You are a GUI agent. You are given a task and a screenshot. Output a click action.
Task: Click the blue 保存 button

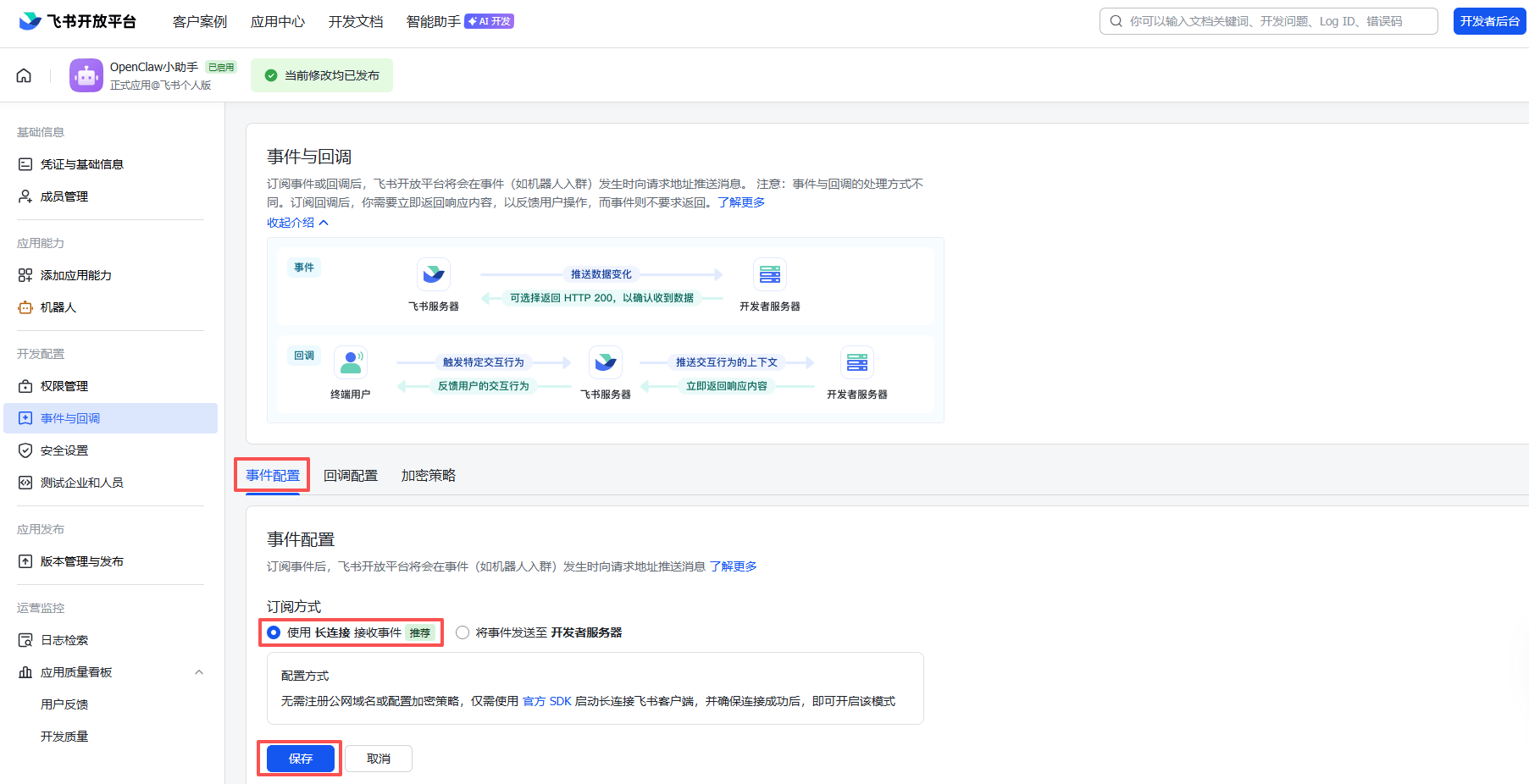(x=300, y=759)
